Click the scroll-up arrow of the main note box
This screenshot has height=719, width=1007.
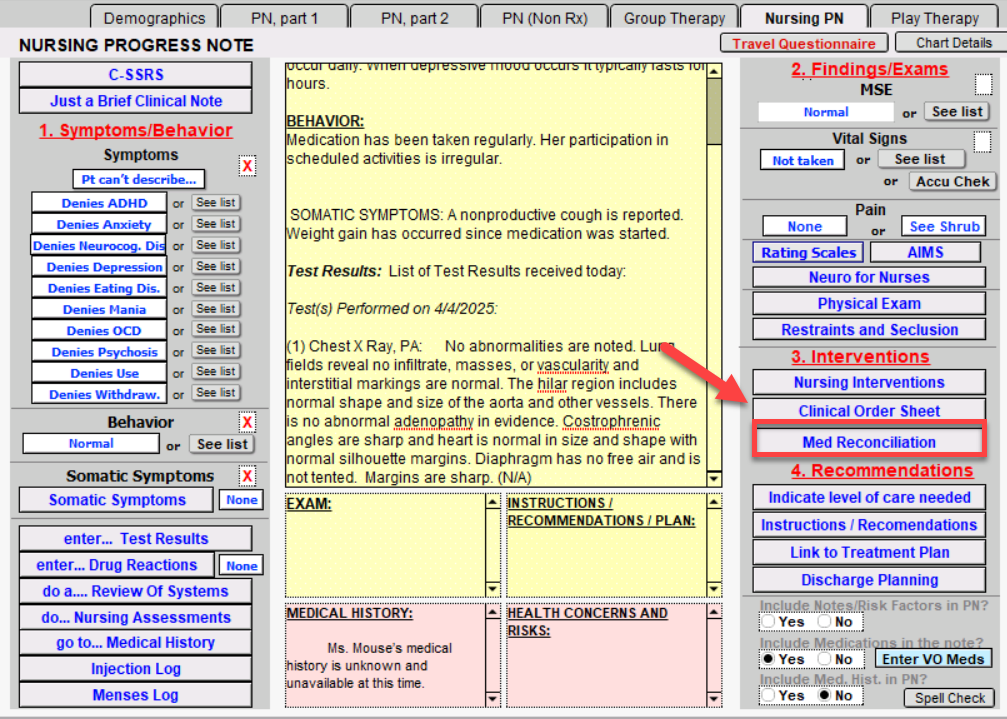[x=714, y=71]
